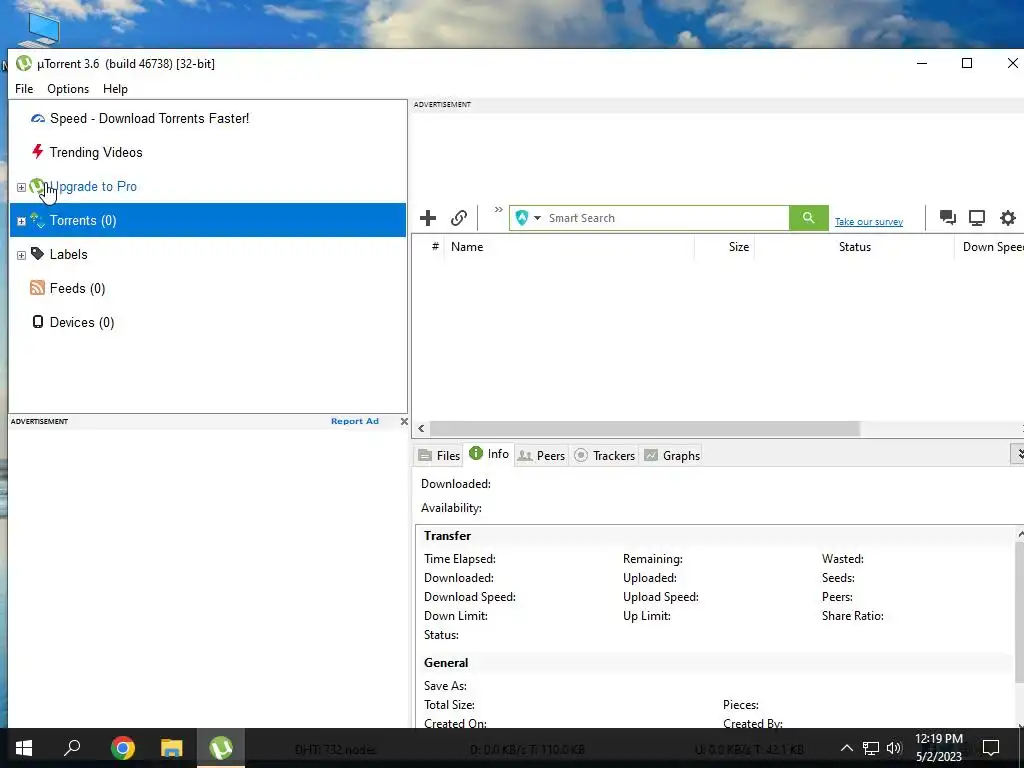Switch to the Info tab
Screen dimensions: 1024x768
(x=489, y=454)
